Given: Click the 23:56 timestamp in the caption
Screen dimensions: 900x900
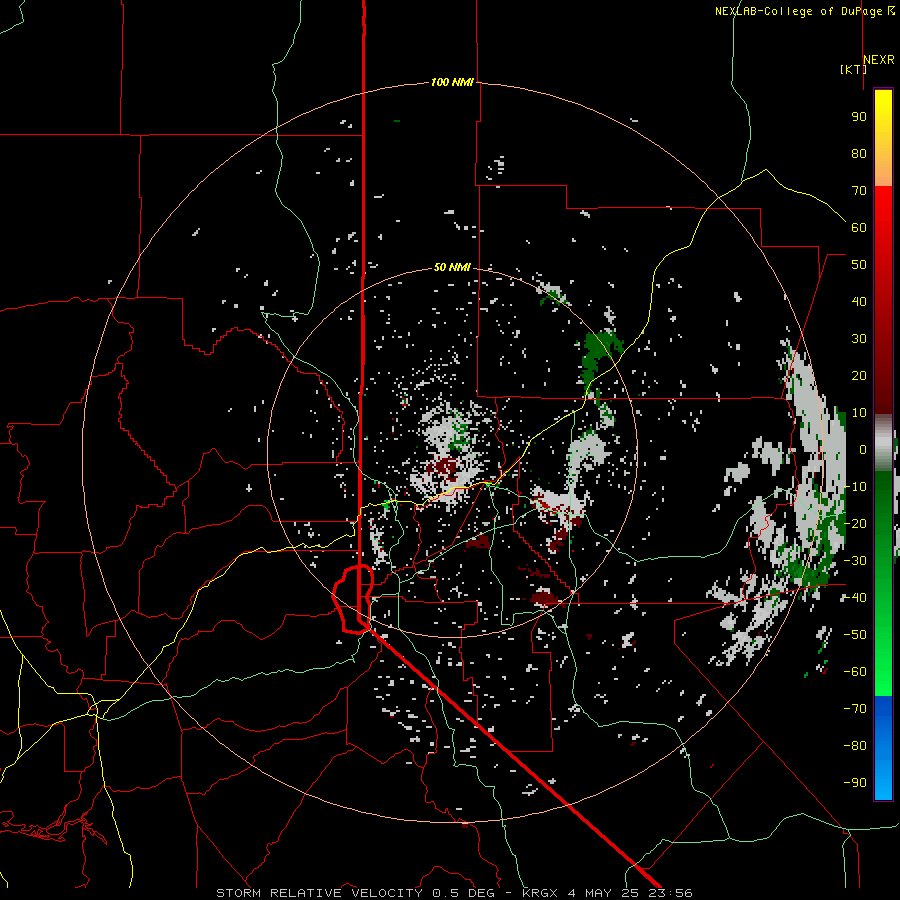Looking at the screenshot, I should [x=670, y=893].
